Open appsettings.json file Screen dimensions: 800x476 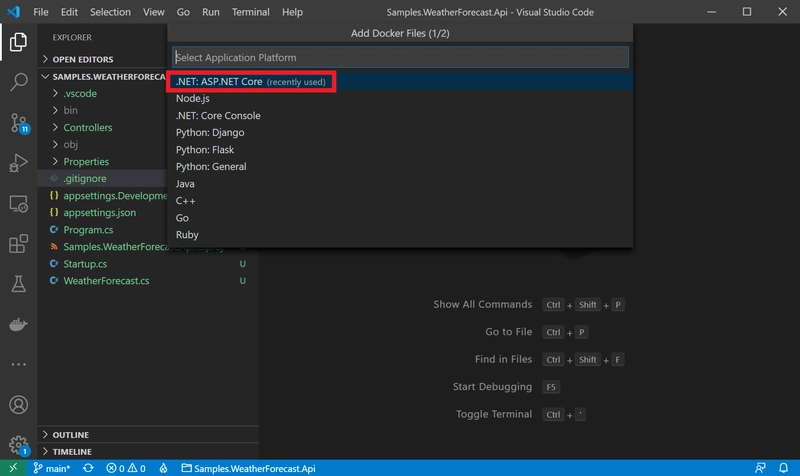click(x=99, y=212)
